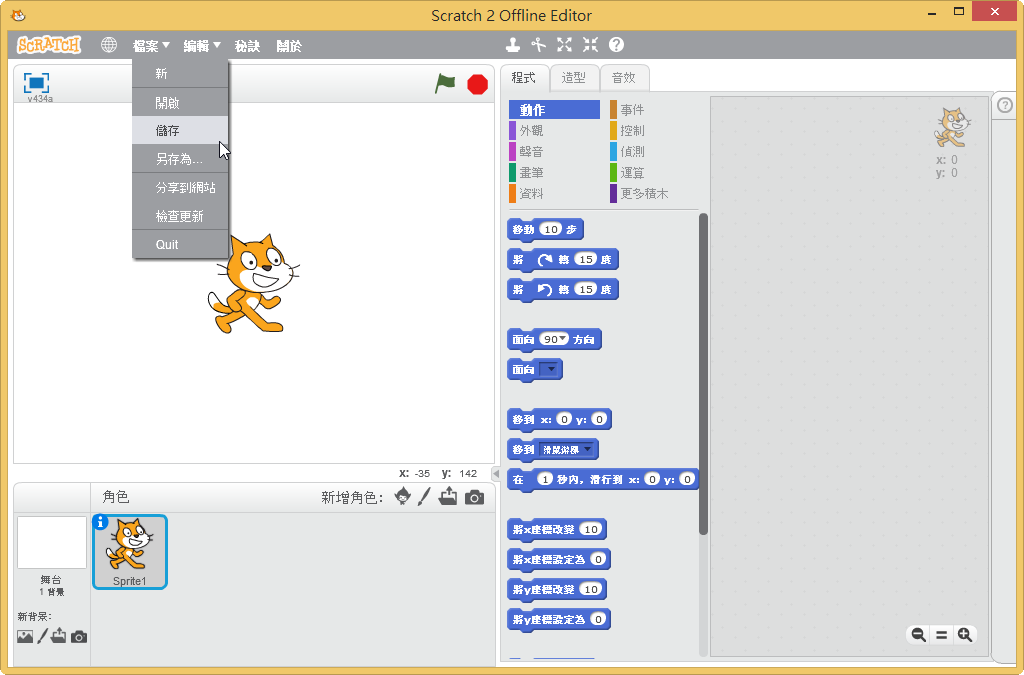
Task: Open the 編輯 edit menu
Action: [202, 46]
